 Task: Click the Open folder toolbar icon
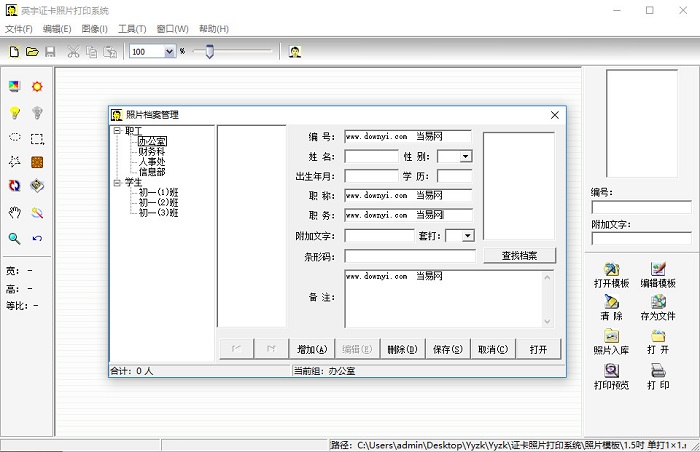point(32,51)
